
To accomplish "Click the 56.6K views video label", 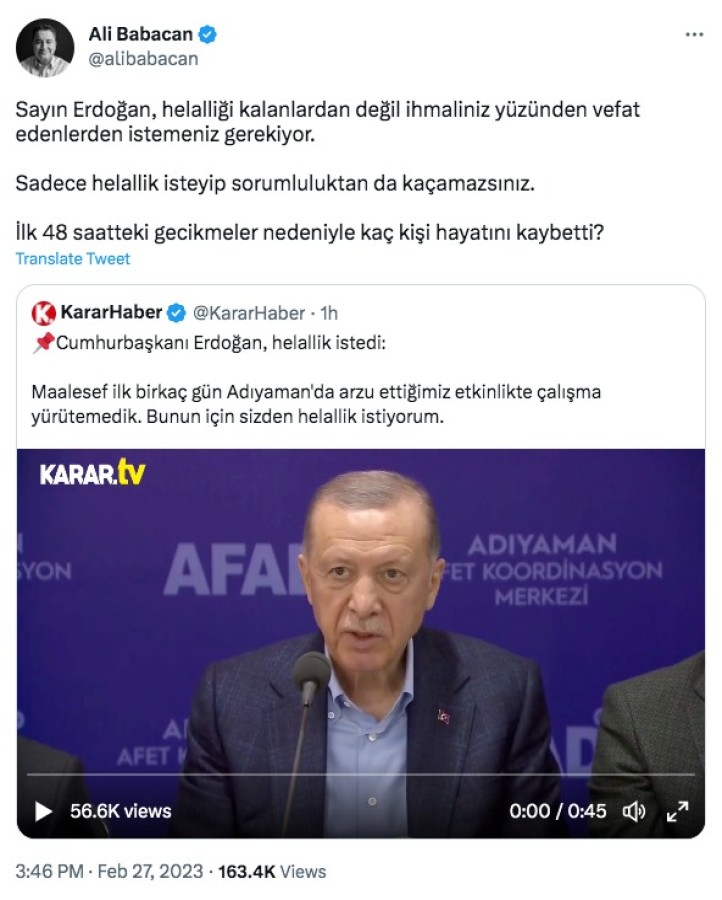I will click(121, 811).
